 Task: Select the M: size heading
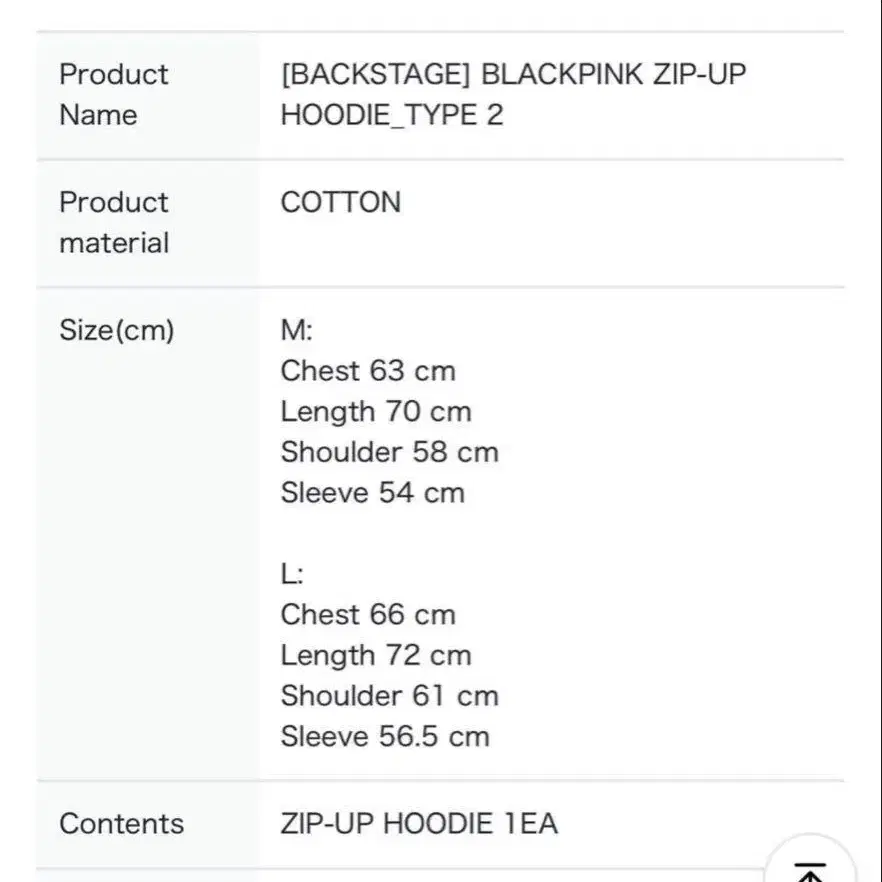(x=296, y=330)
